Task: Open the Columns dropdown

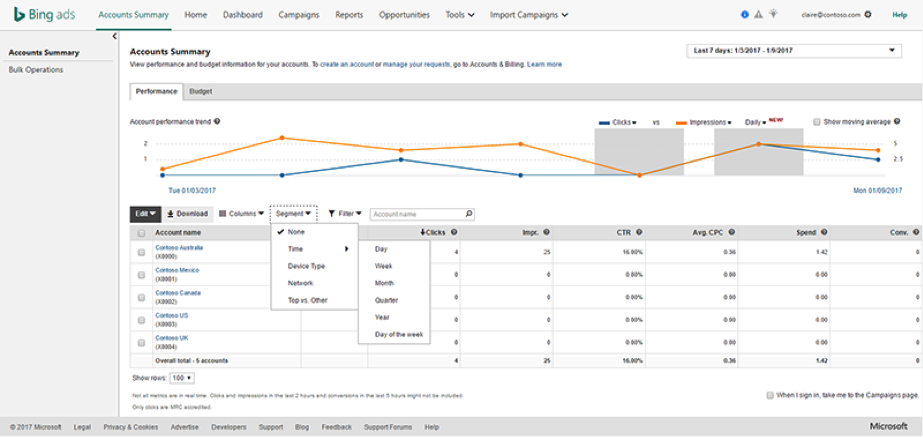Action: [241, 214]
